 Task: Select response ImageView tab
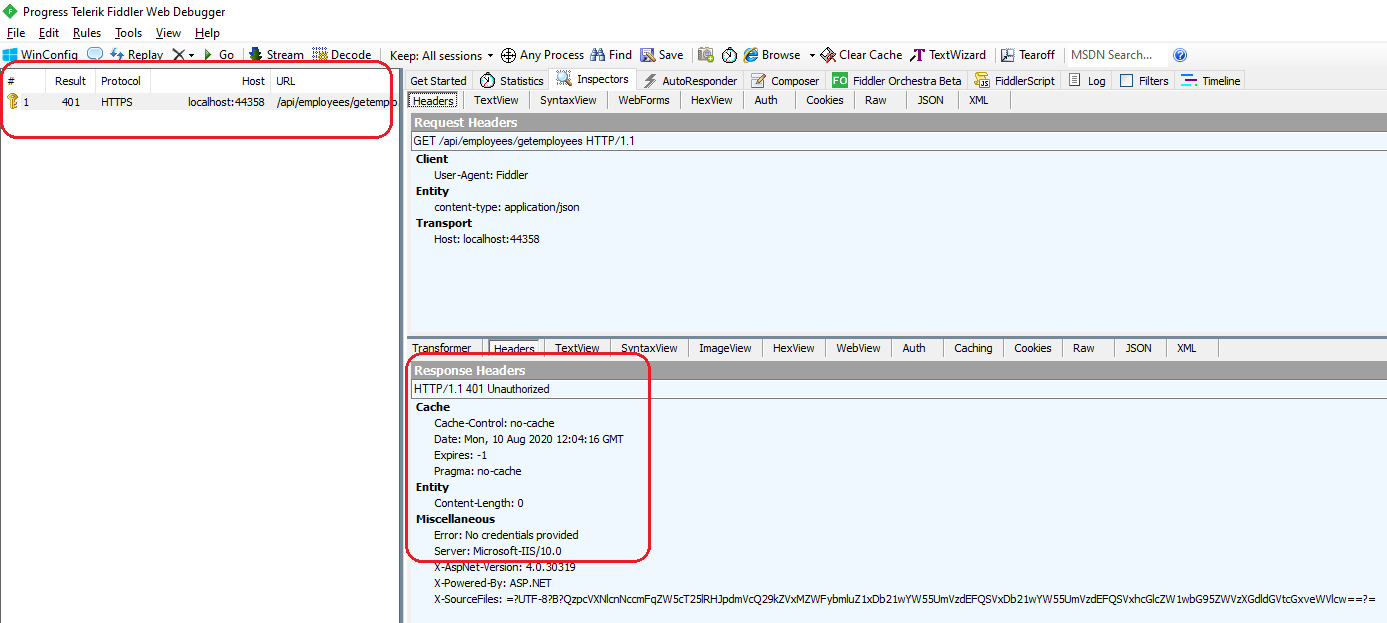pos(725,348)
